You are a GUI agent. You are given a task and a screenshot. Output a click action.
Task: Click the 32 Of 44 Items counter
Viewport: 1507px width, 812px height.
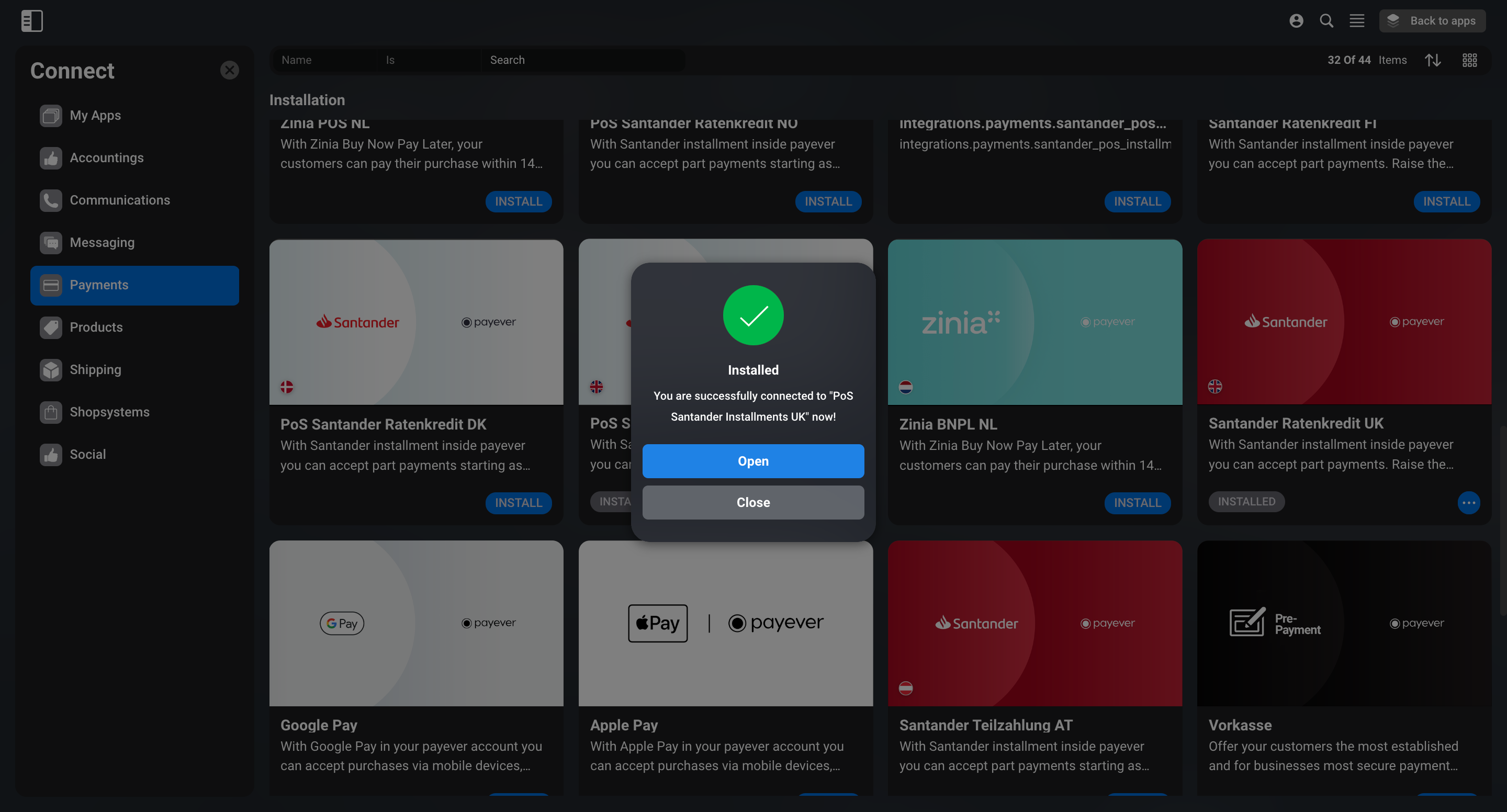[x=1367, y=60]
